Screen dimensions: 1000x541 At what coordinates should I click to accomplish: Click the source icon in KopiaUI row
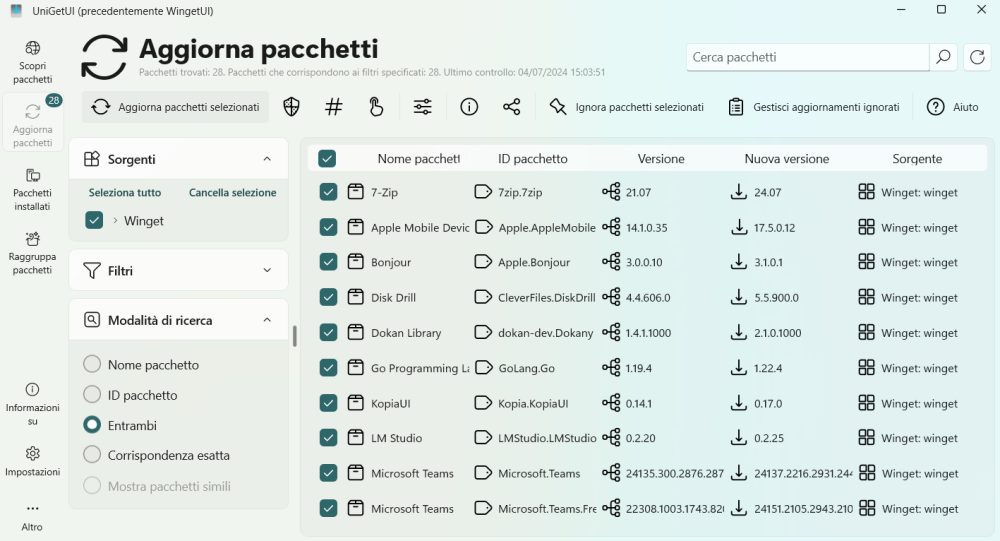(x=866, y=403)
